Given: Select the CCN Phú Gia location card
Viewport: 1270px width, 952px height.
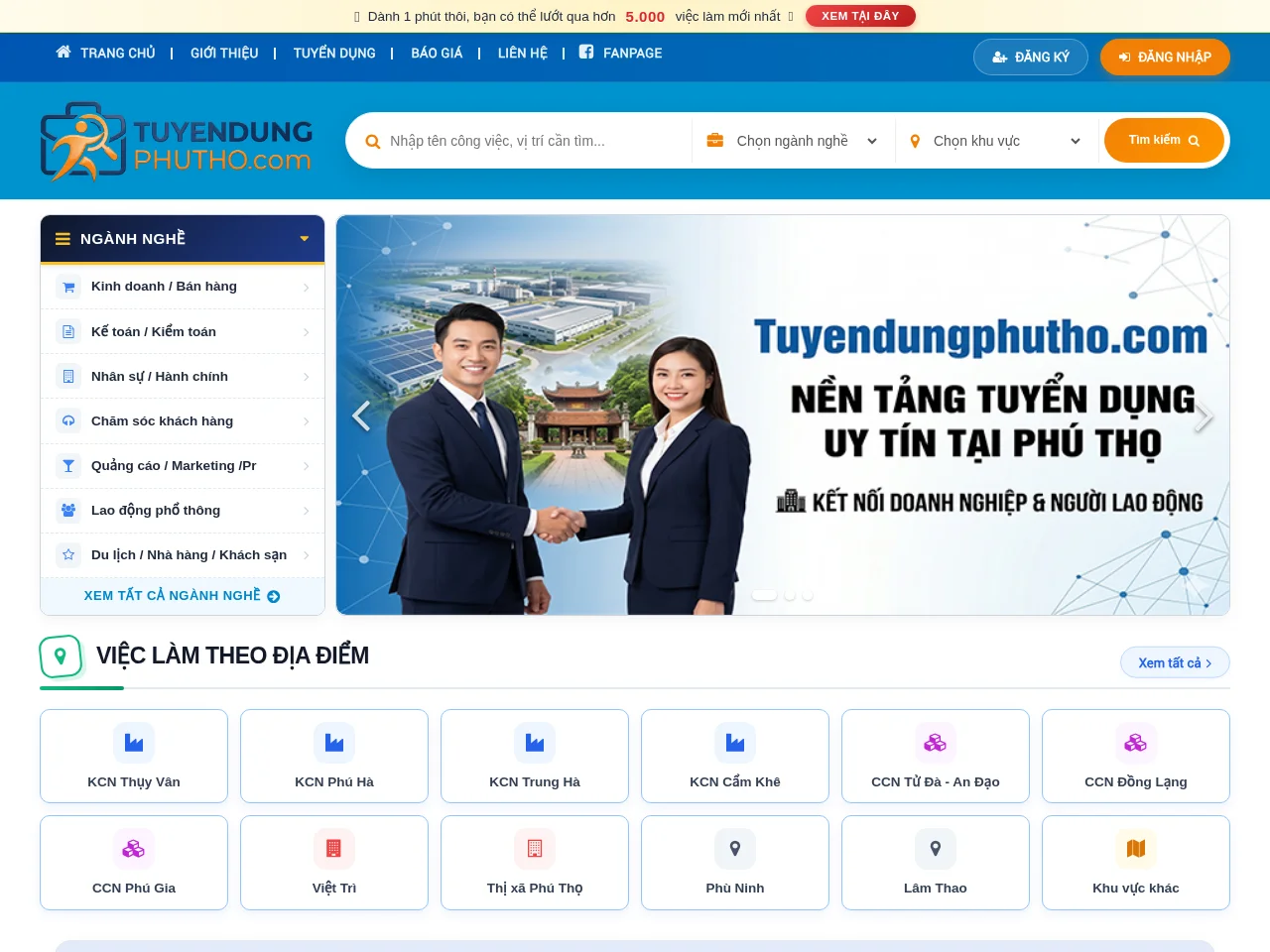Looking at the screenshot, I should coord(134,863).
